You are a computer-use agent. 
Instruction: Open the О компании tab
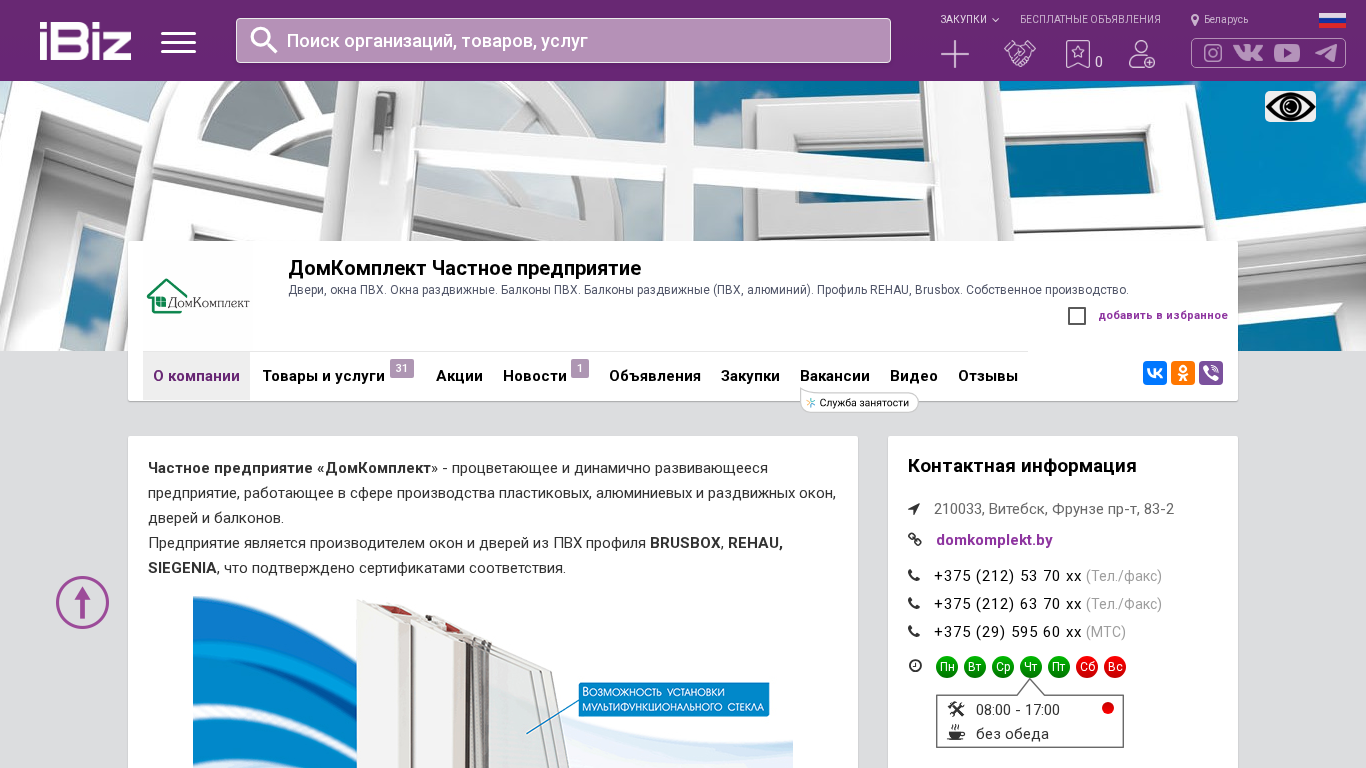196,376
